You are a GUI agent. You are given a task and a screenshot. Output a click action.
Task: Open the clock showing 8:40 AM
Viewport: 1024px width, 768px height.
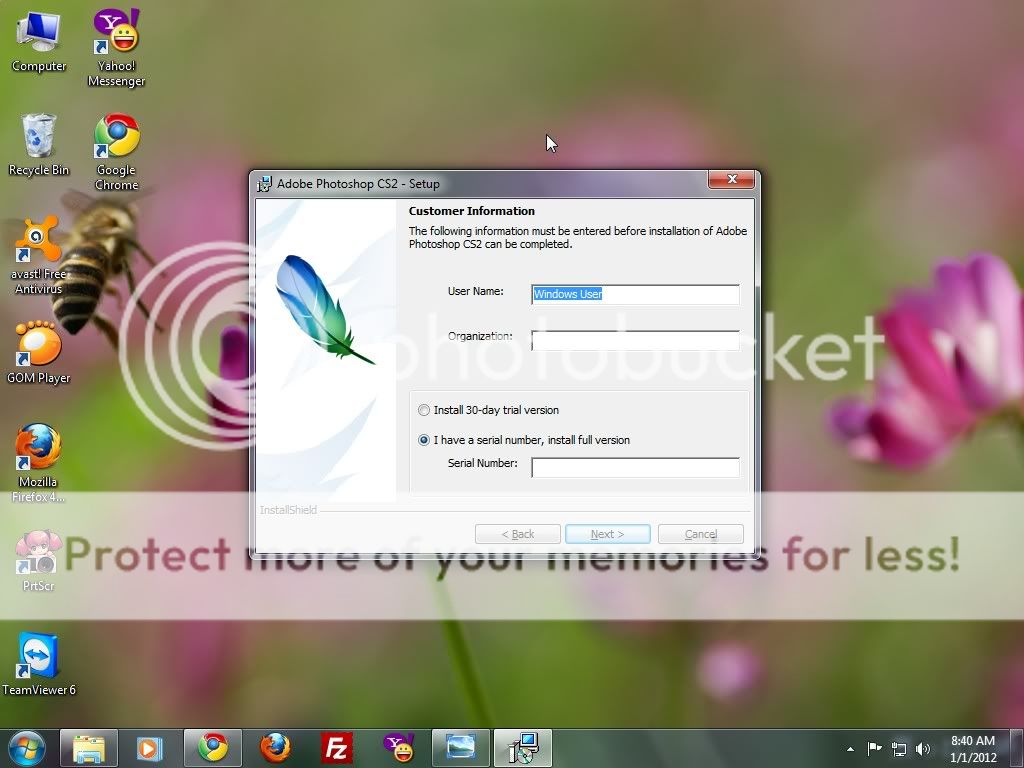click(972, 749)
